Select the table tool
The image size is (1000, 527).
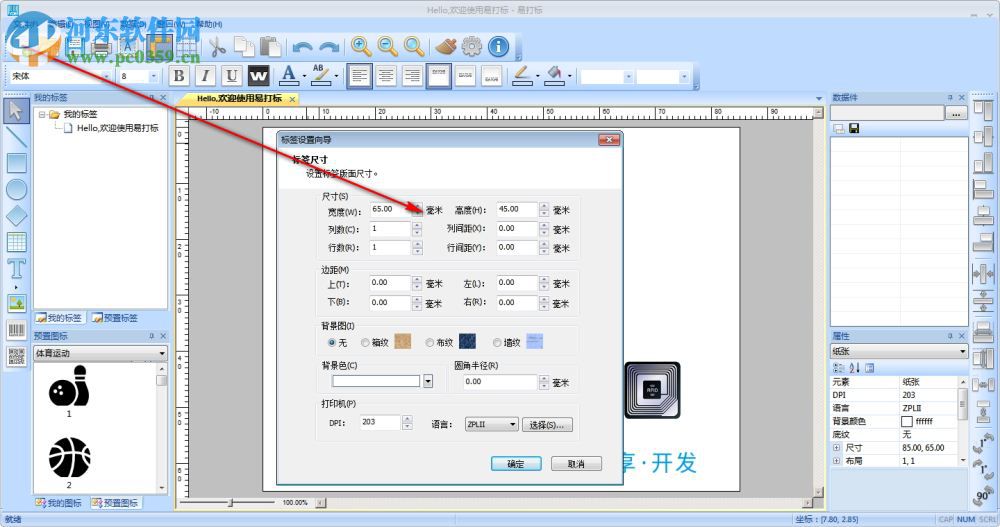[16, 242]
